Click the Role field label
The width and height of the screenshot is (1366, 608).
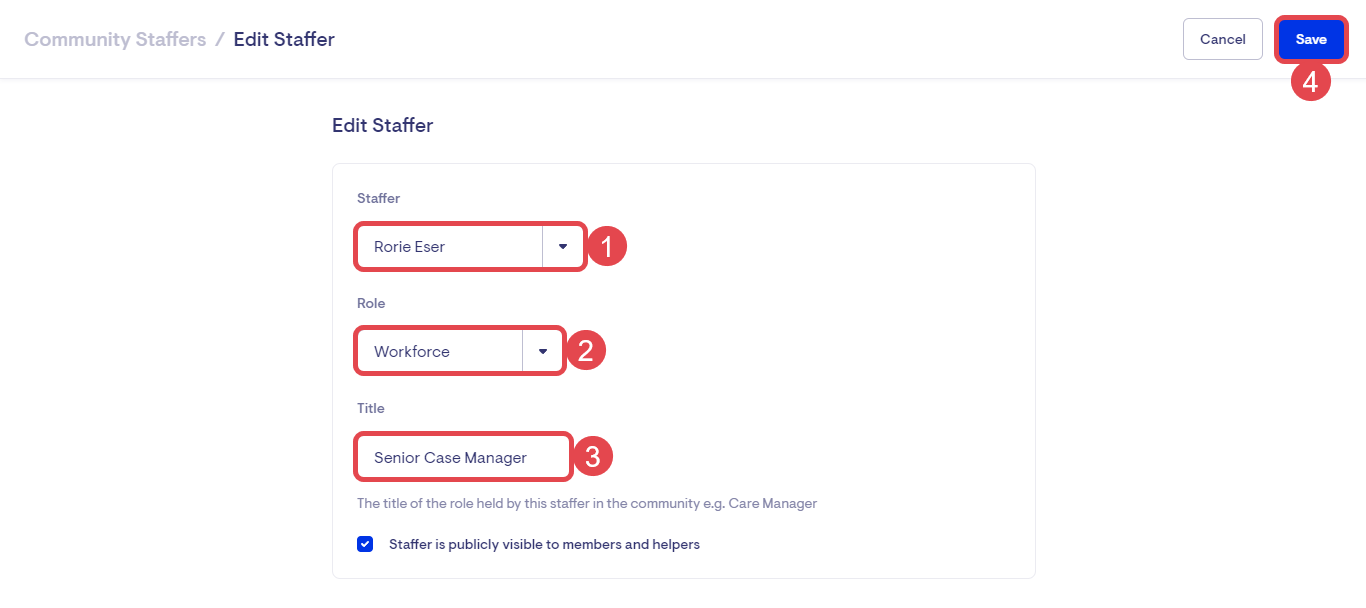tap(371, 303)
